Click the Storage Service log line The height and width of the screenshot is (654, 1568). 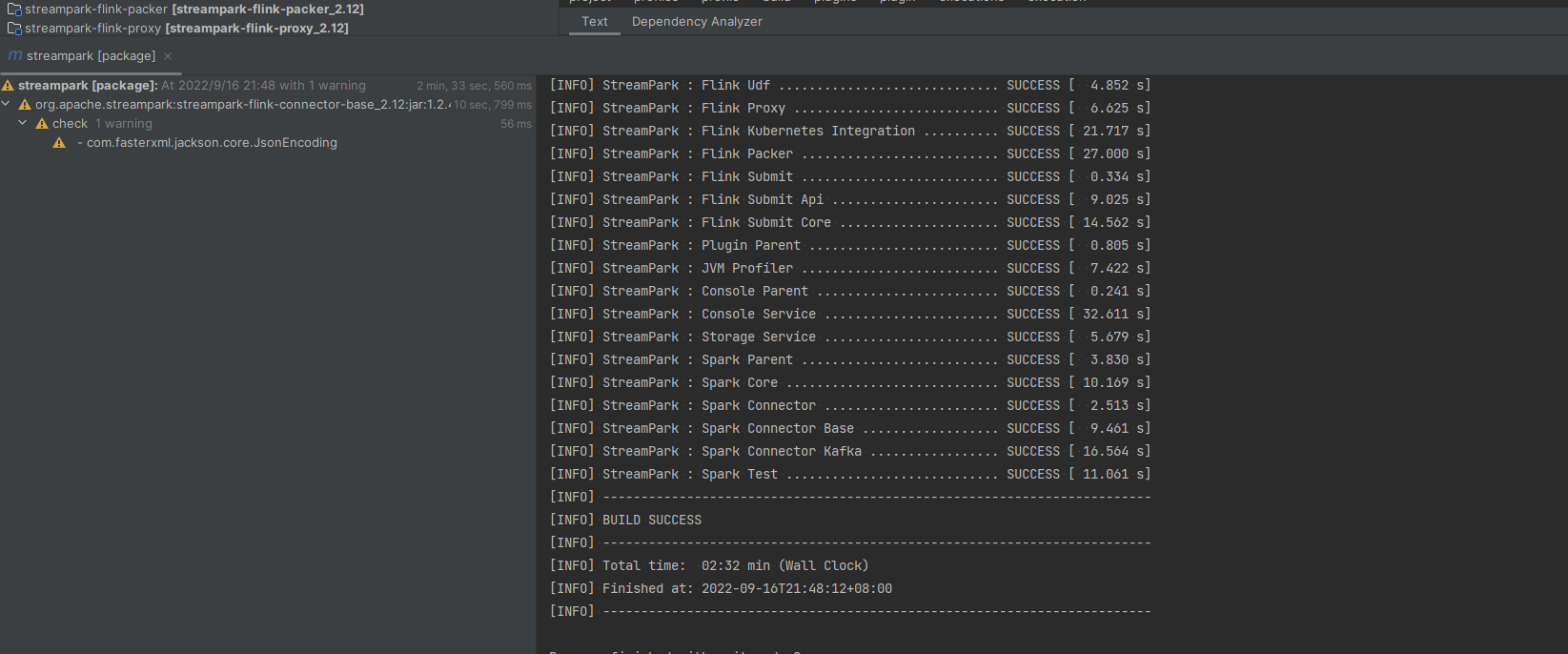(850, 337)
